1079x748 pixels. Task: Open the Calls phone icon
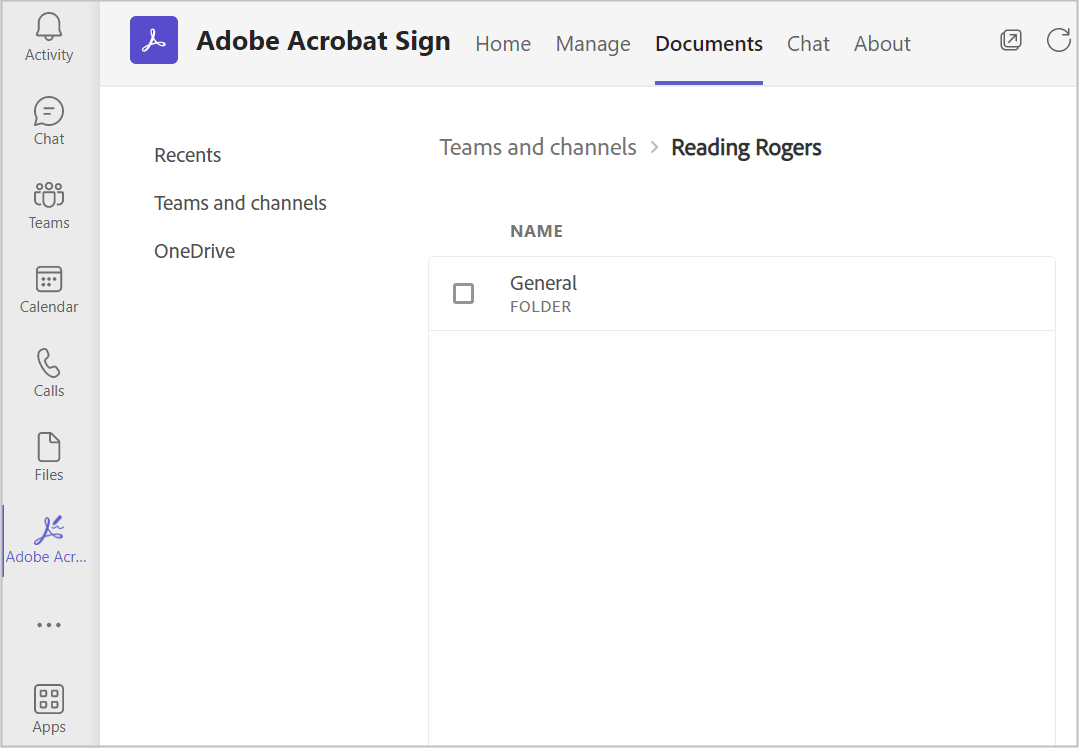click(49, 374)
